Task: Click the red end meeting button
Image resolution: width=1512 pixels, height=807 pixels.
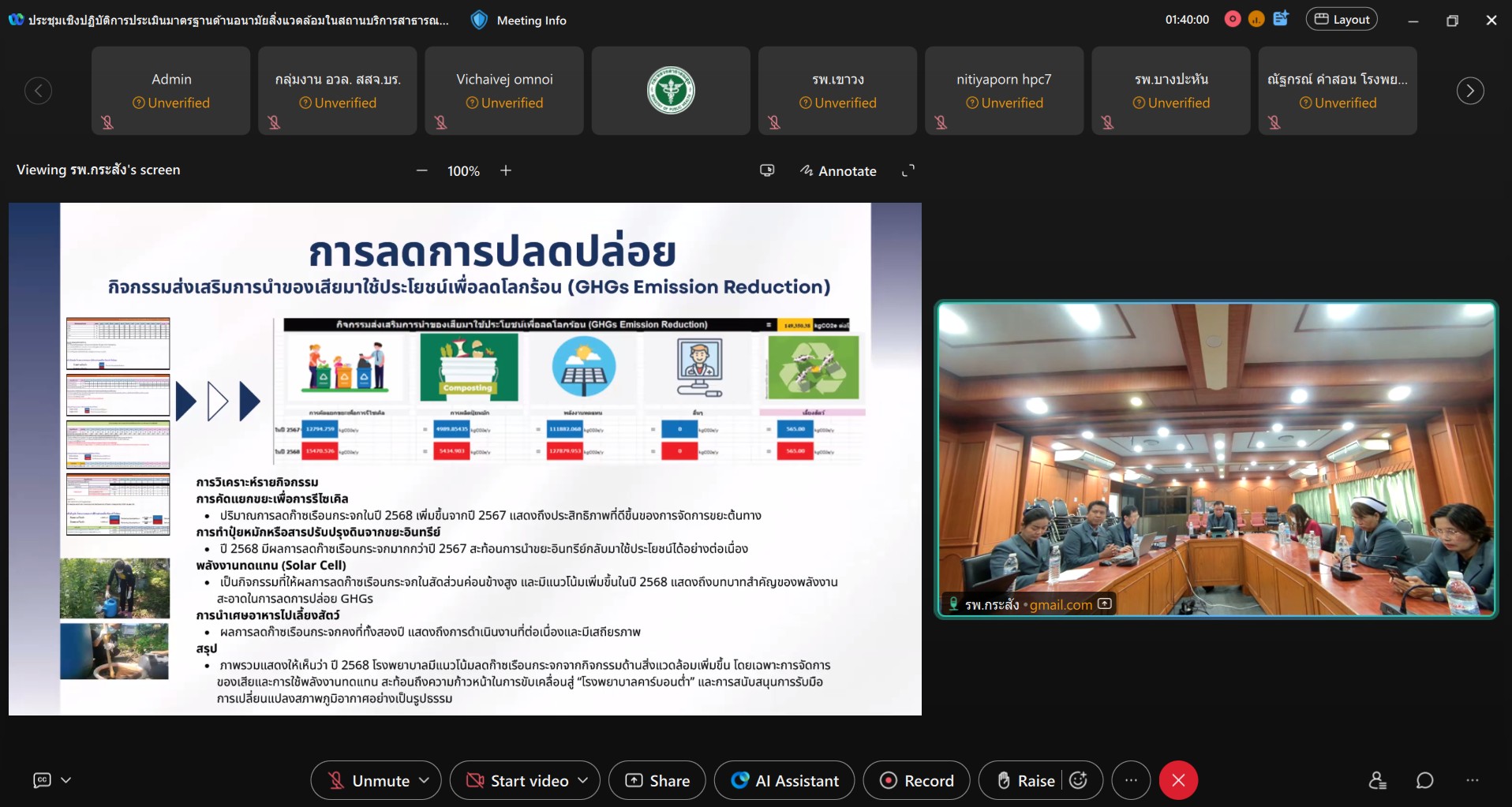Action: [1178, 780]
